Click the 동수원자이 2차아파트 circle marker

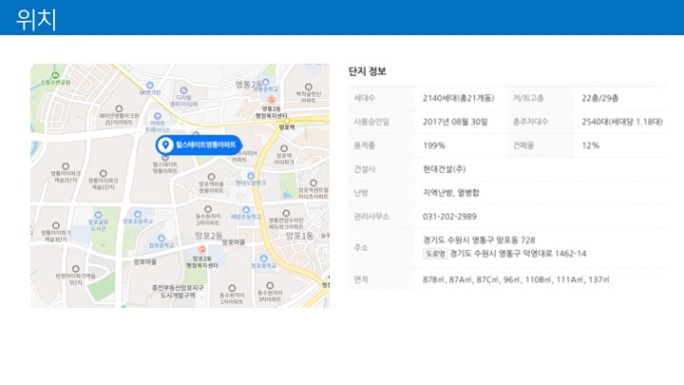point(208,209)
